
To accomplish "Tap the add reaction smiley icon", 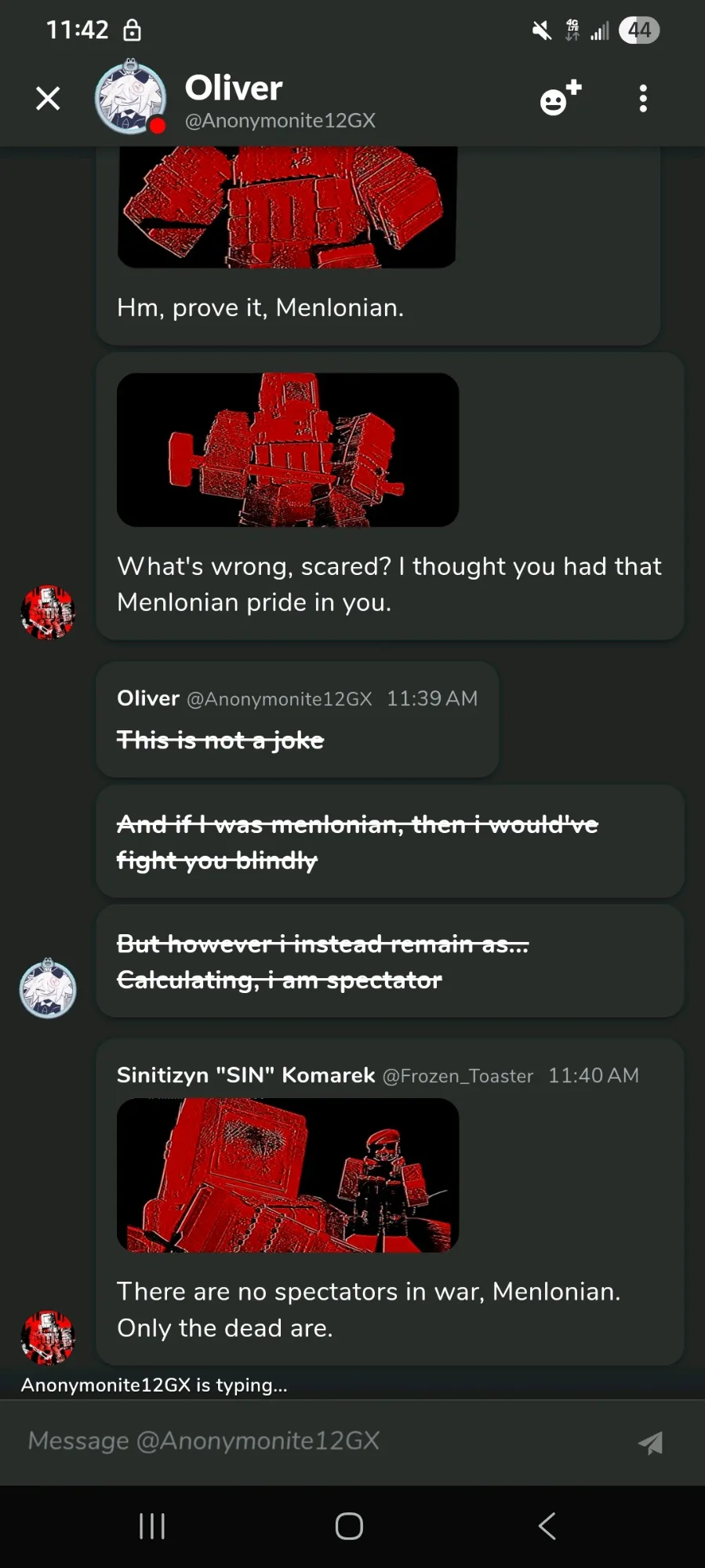I will click(561, 98).
